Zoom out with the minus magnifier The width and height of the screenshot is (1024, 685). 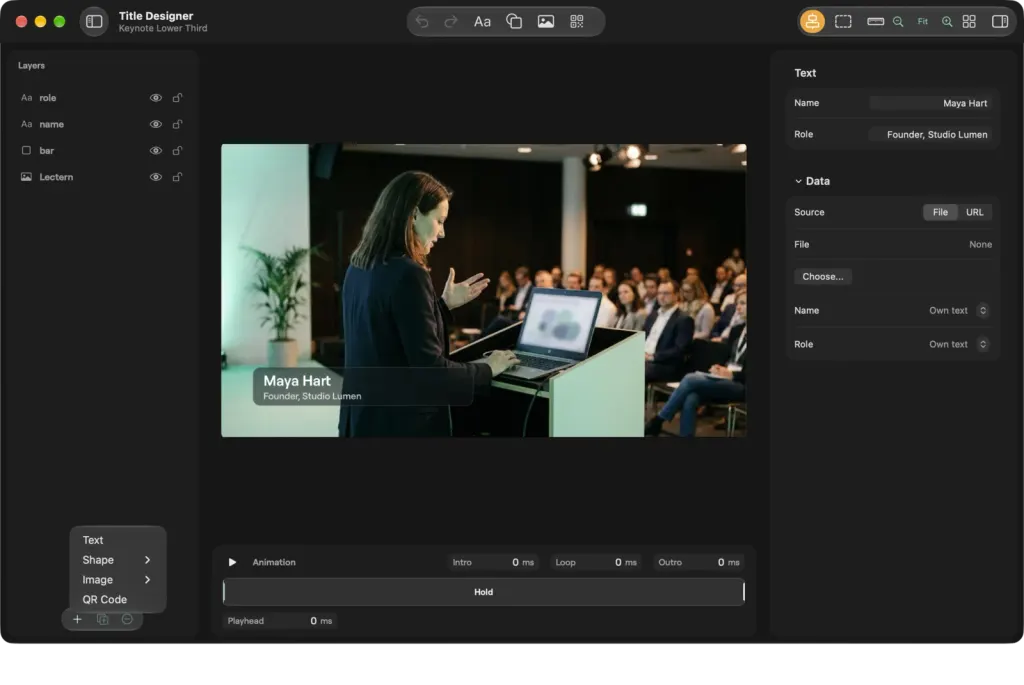coord(898,22)
